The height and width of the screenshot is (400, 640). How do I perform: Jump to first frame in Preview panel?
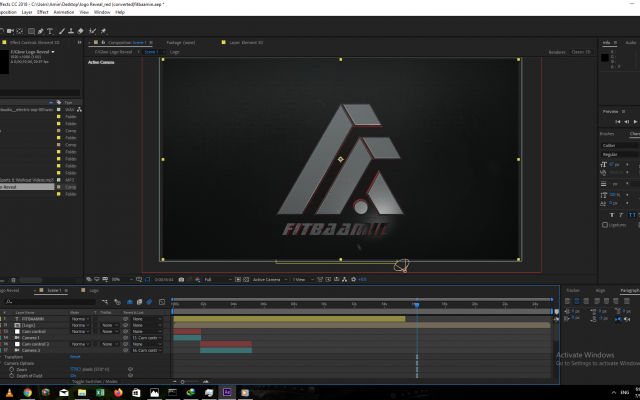coord(618,122)
